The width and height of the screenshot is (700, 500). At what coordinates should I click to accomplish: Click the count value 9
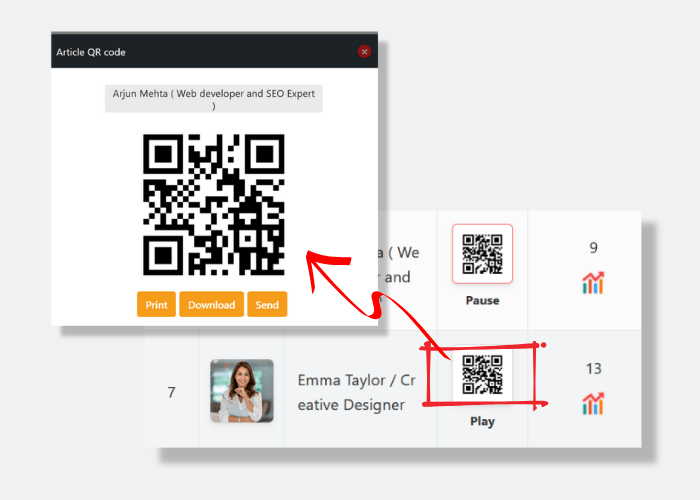[593, 248]
